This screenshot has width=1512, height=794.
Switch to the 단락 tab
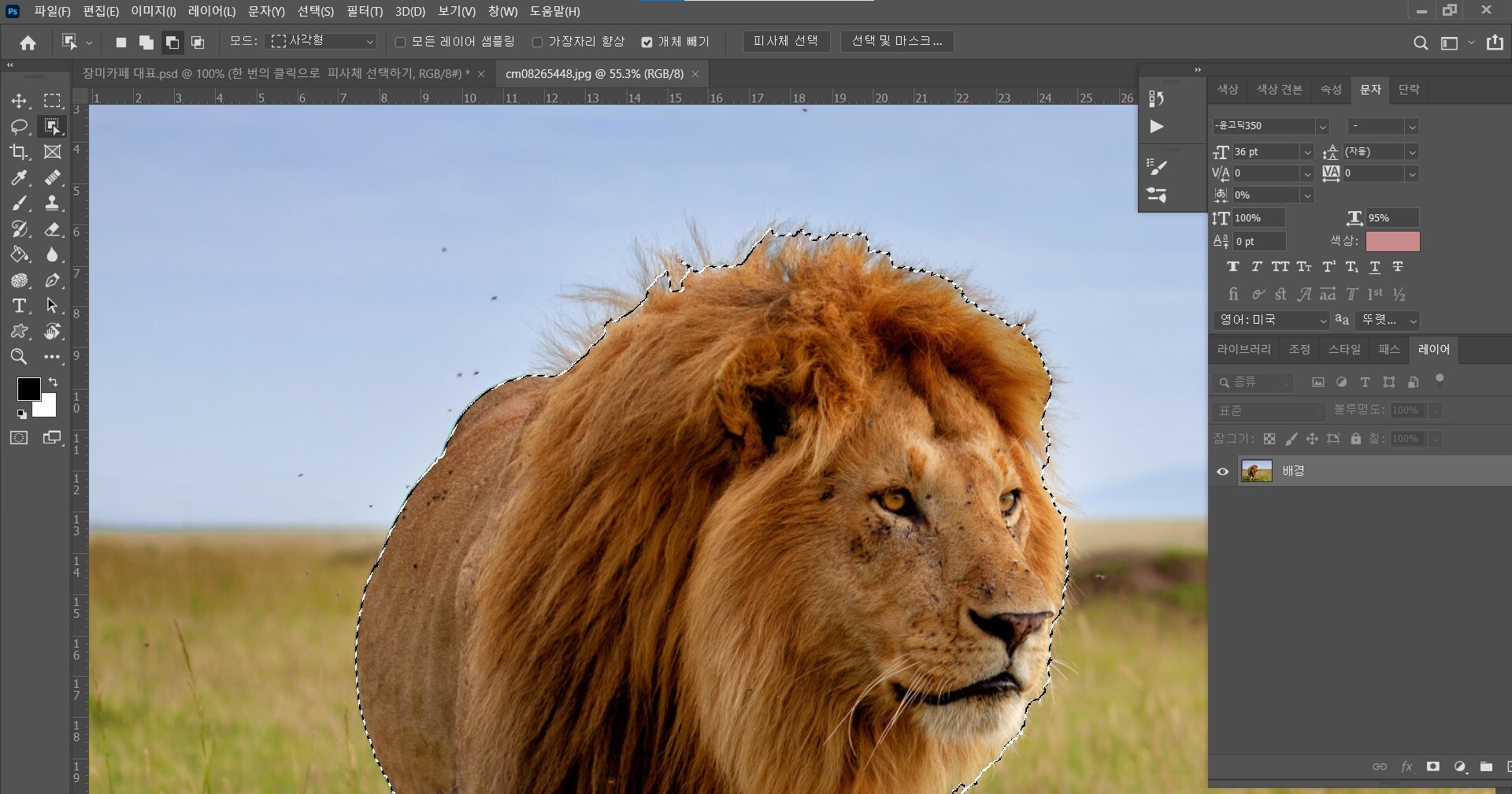click(x=1408, y=89)
